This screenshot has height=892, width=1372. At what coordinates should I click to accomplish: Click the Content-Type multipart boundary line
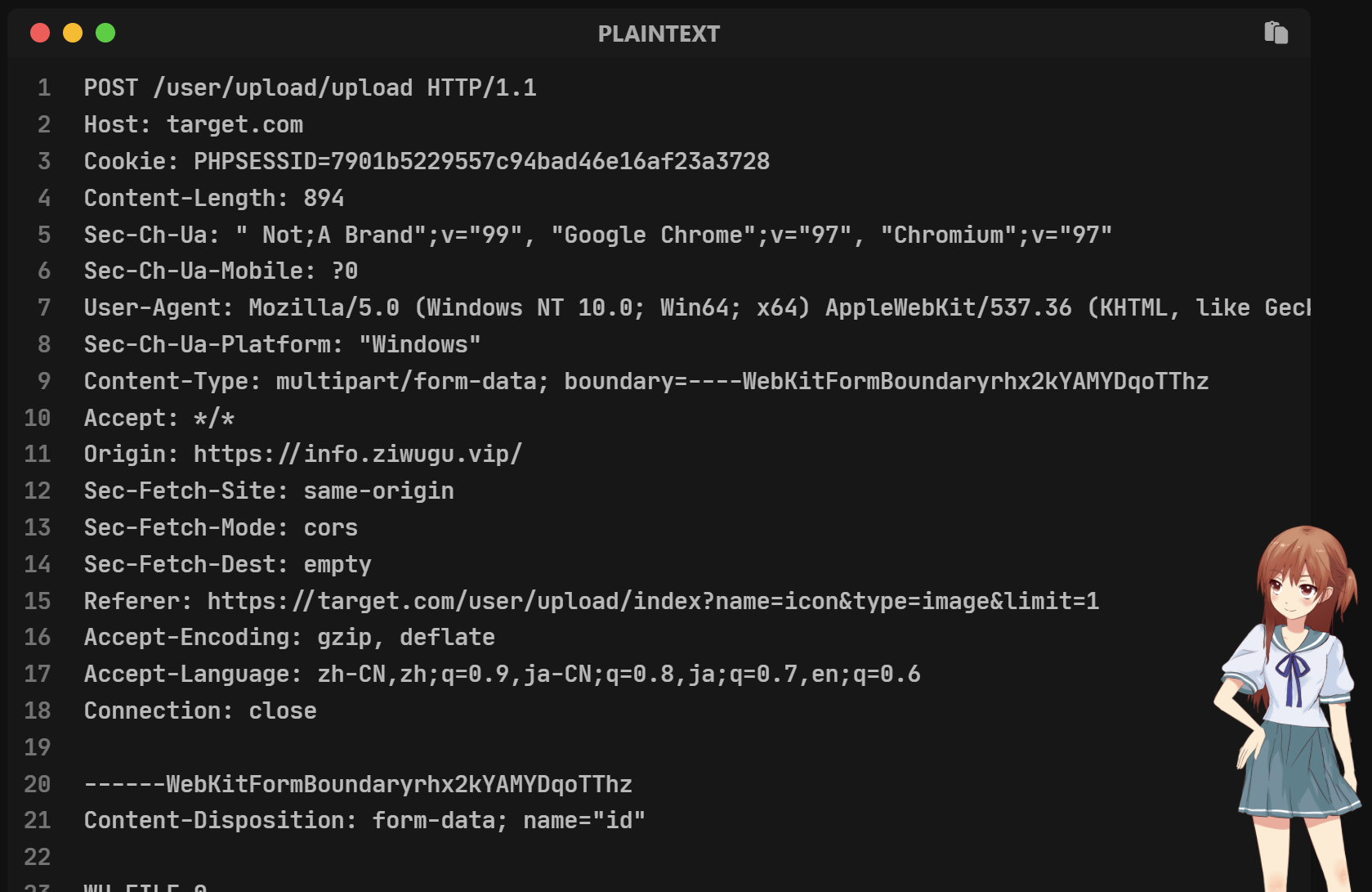click(646, 381)
